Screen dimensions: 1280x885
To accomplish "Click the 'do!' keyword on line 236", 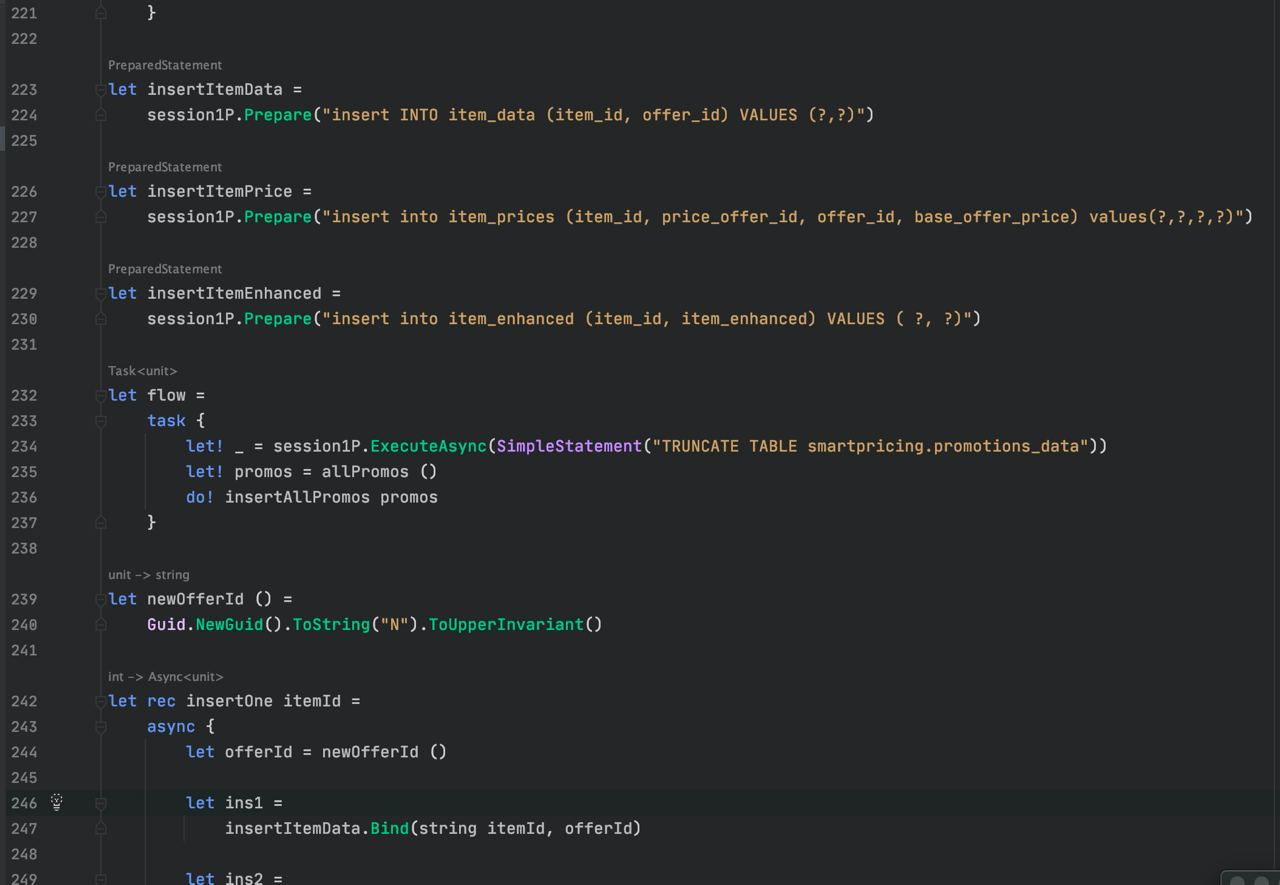I will pyautogui.click(x=200, y=498).
